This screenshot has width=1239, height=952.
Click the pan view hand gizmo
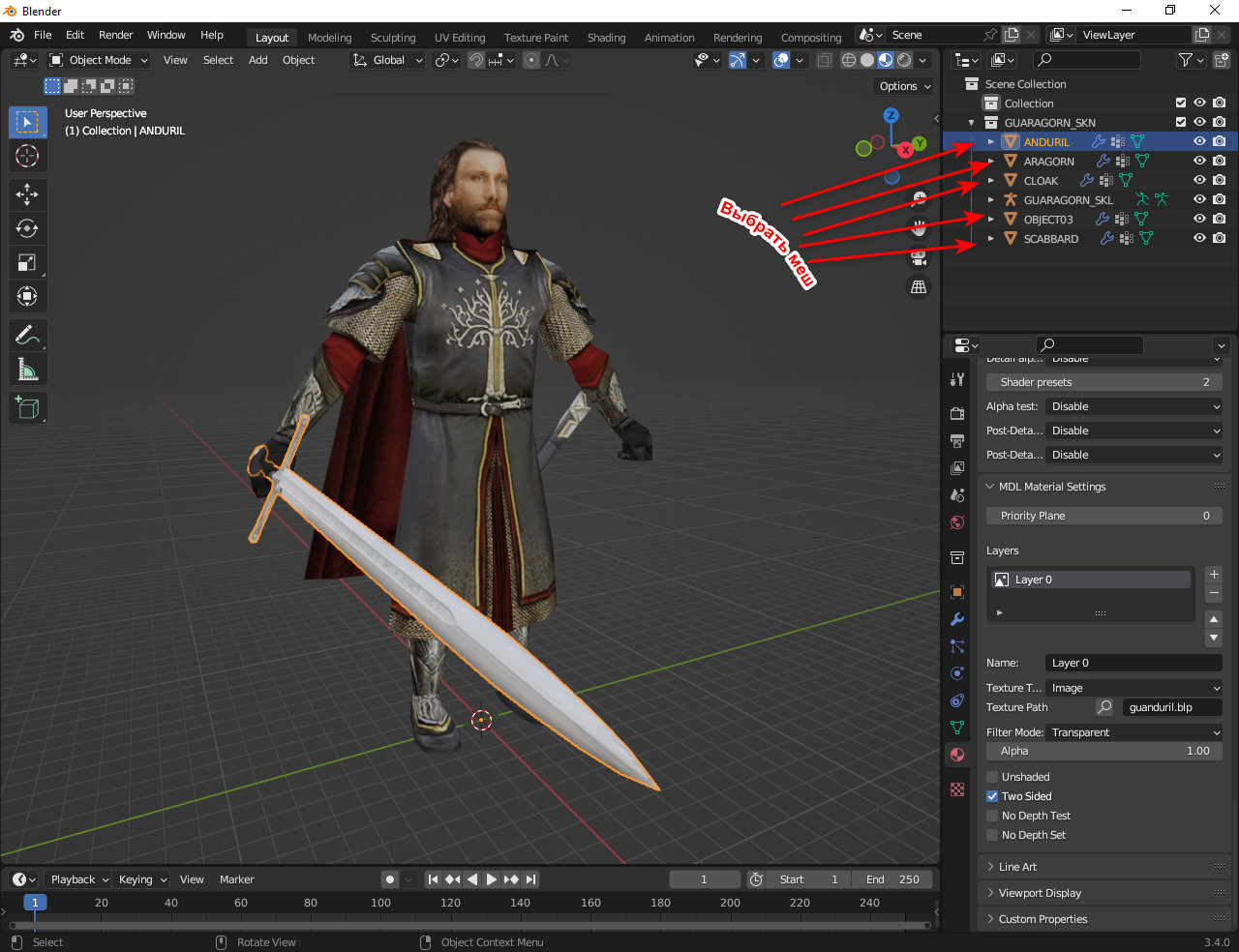coord(919,228)
